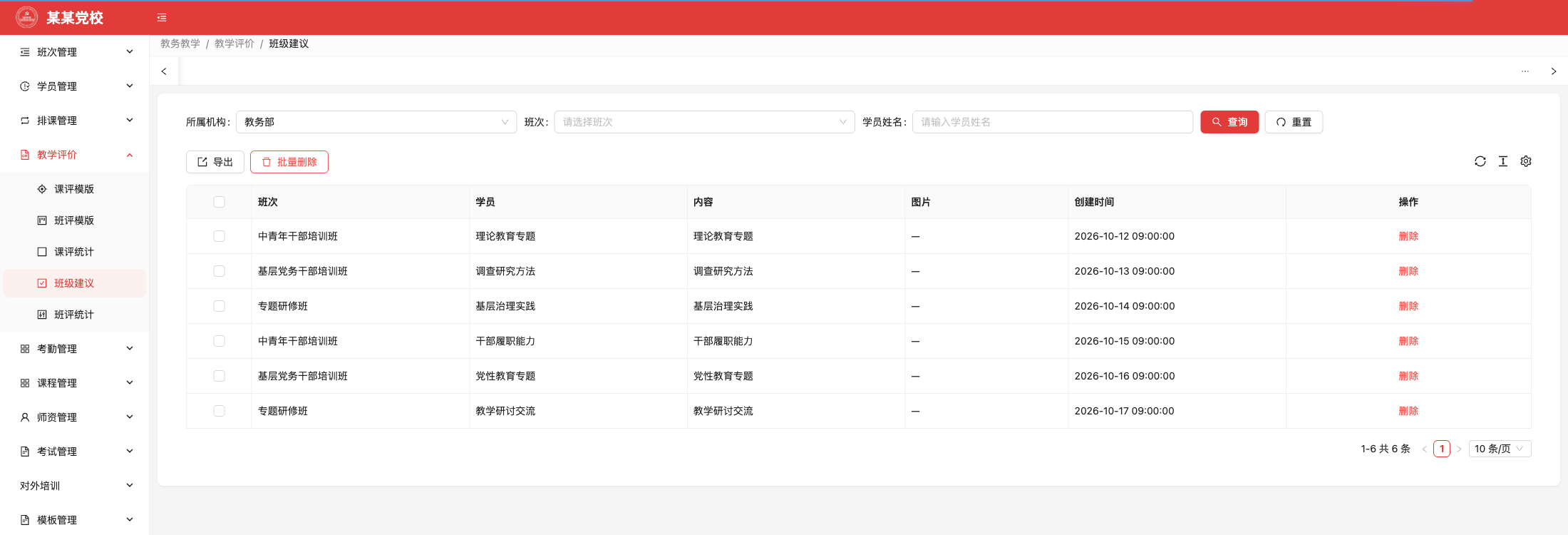Open the 班级建议 submenu item
This screenshot has width=1568, height=535.
(x=75, y=283)
